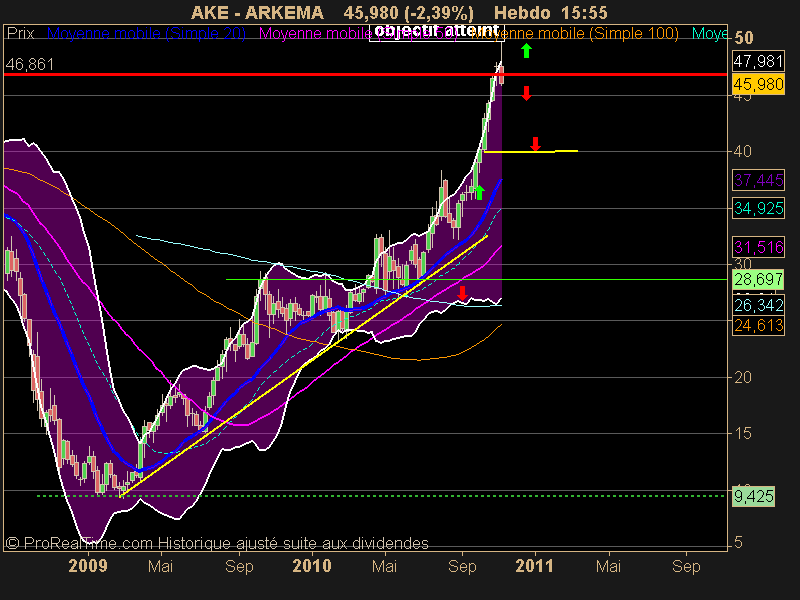The height and width of the screenshot is (600, 800).
Task: Click the 15:55 time in header
Action: [583, 12]
